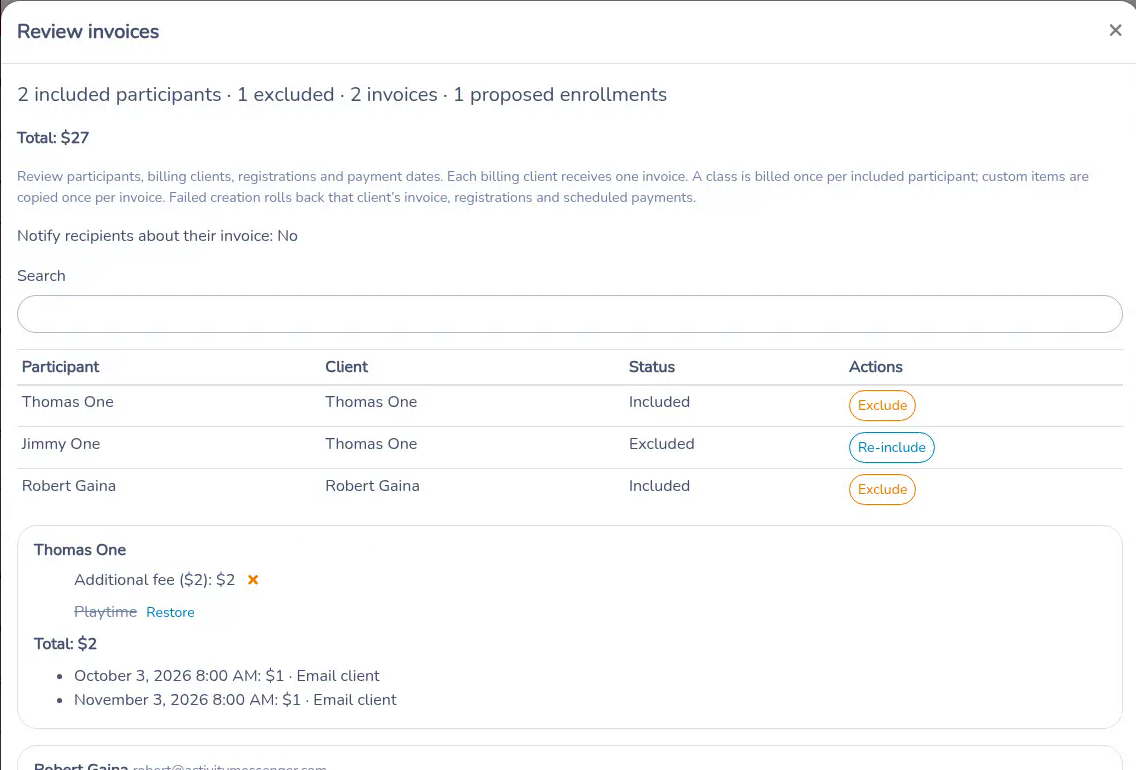Select the client cell Robert Gaina

[372, 485]
